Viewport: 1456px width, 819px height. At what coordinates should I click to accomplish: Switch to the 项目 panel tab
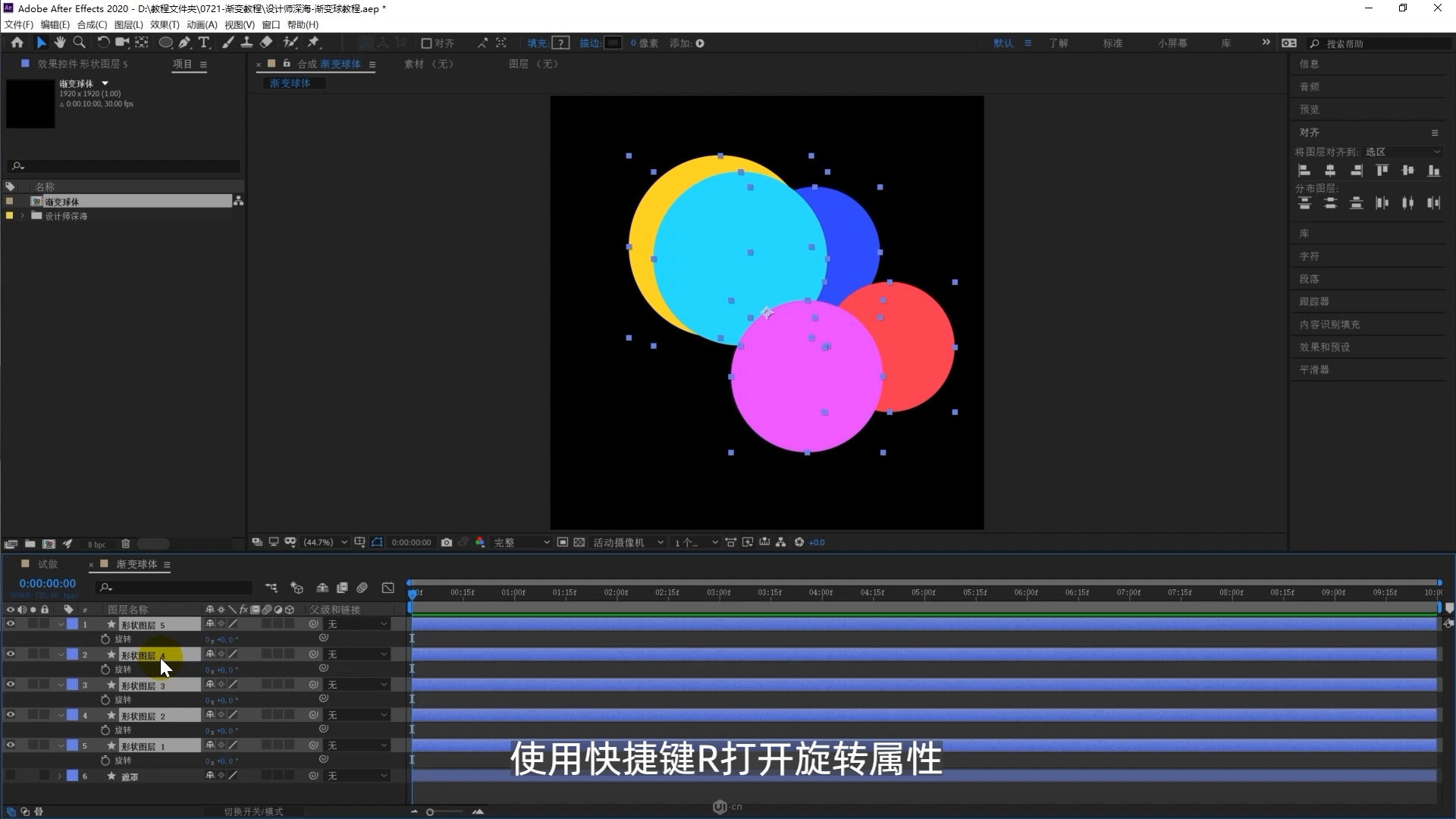pyautogui.click(x=183, y=64)
